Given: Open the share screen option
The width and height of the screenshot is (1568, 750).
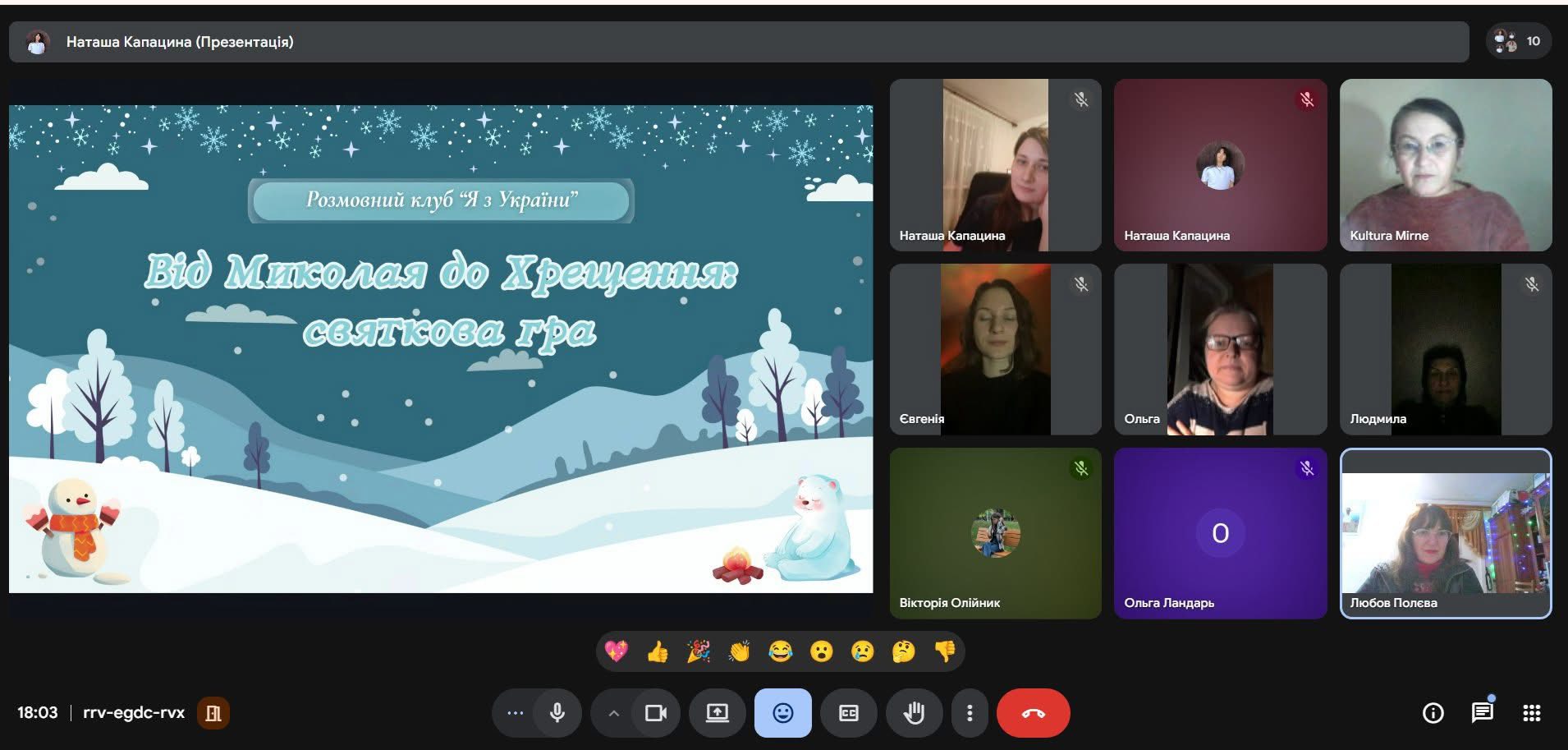Looking at the screenshot, I should pyautogui.click(x=717, y=713).
